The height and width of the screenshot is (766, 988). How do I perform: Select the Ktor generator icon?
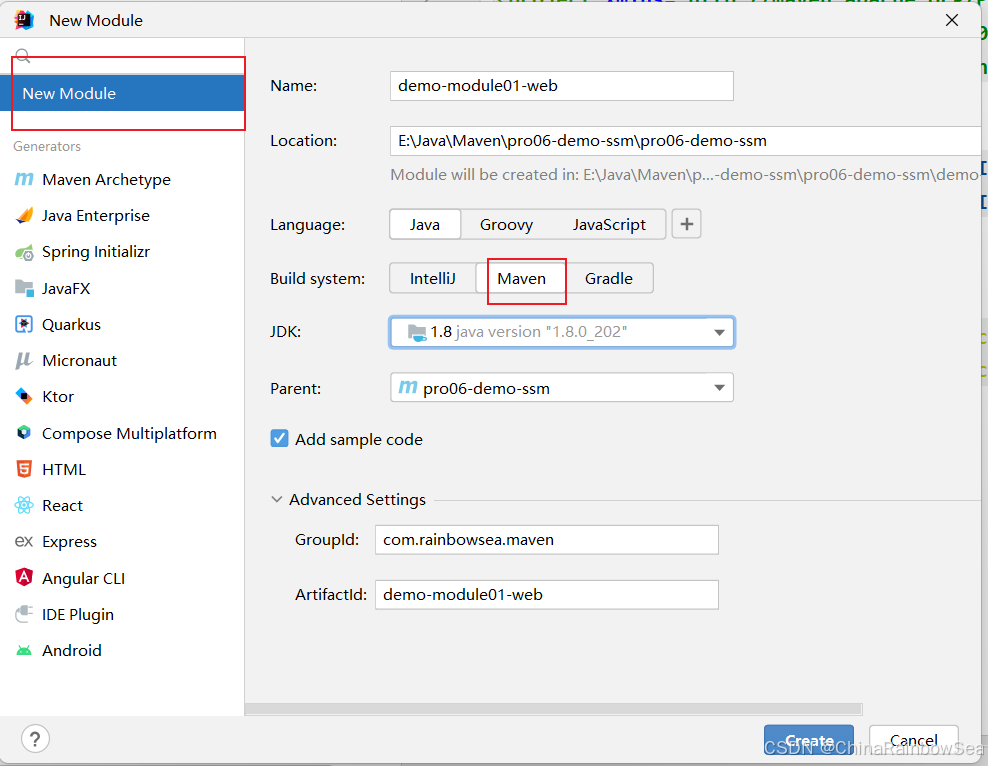[24, 396]
